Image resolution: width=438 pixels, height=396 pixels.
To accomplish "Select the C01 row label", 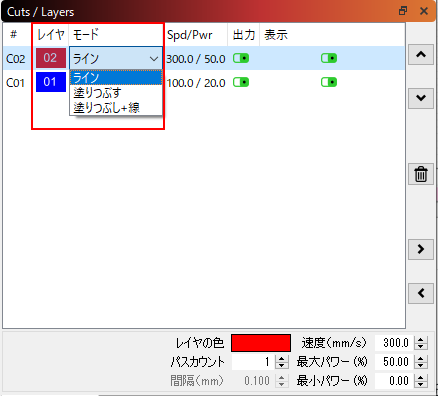I will click(16, 83).
